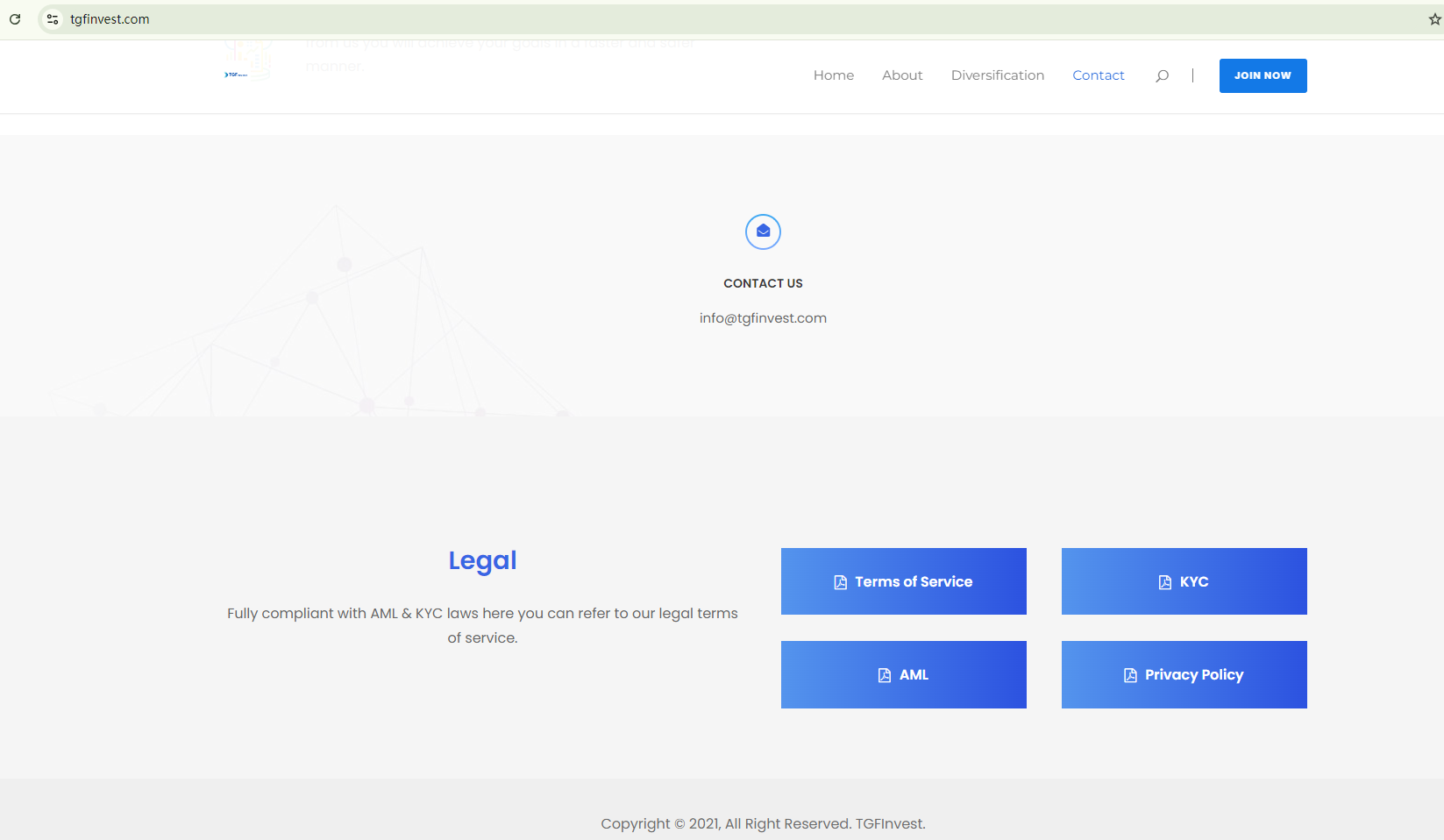Screen dimensions: 1444x840
Task: Click the Legal section heading
Action: [482, 560]
